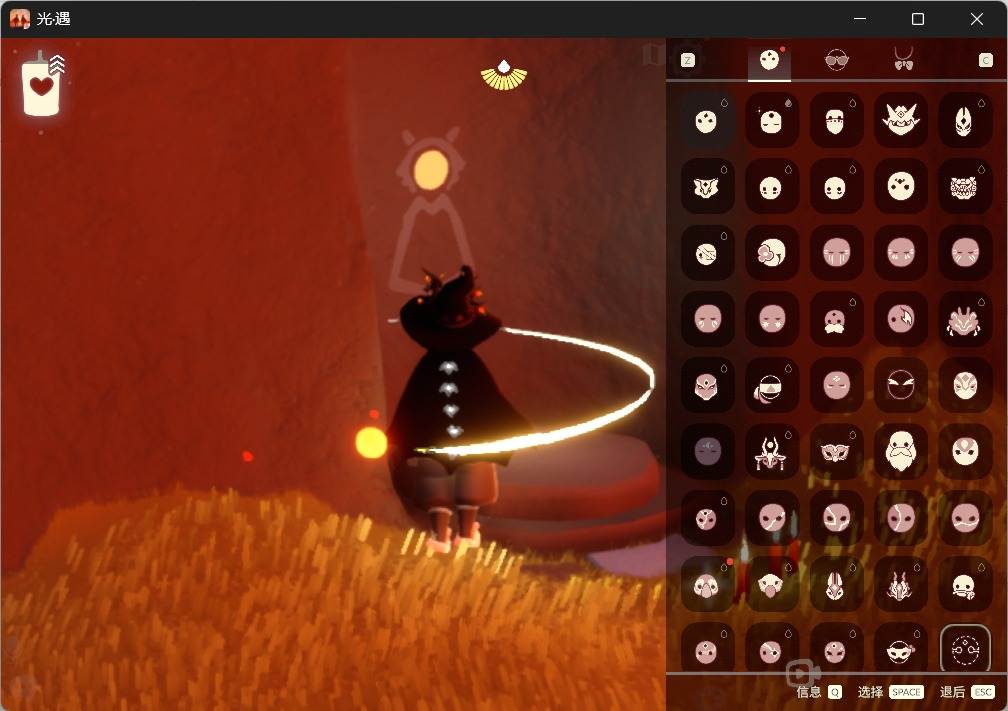Open the necklace and bow tie tab
Image resolution: width=1008 pixels, height=711 pixels.
coord(904,60)
